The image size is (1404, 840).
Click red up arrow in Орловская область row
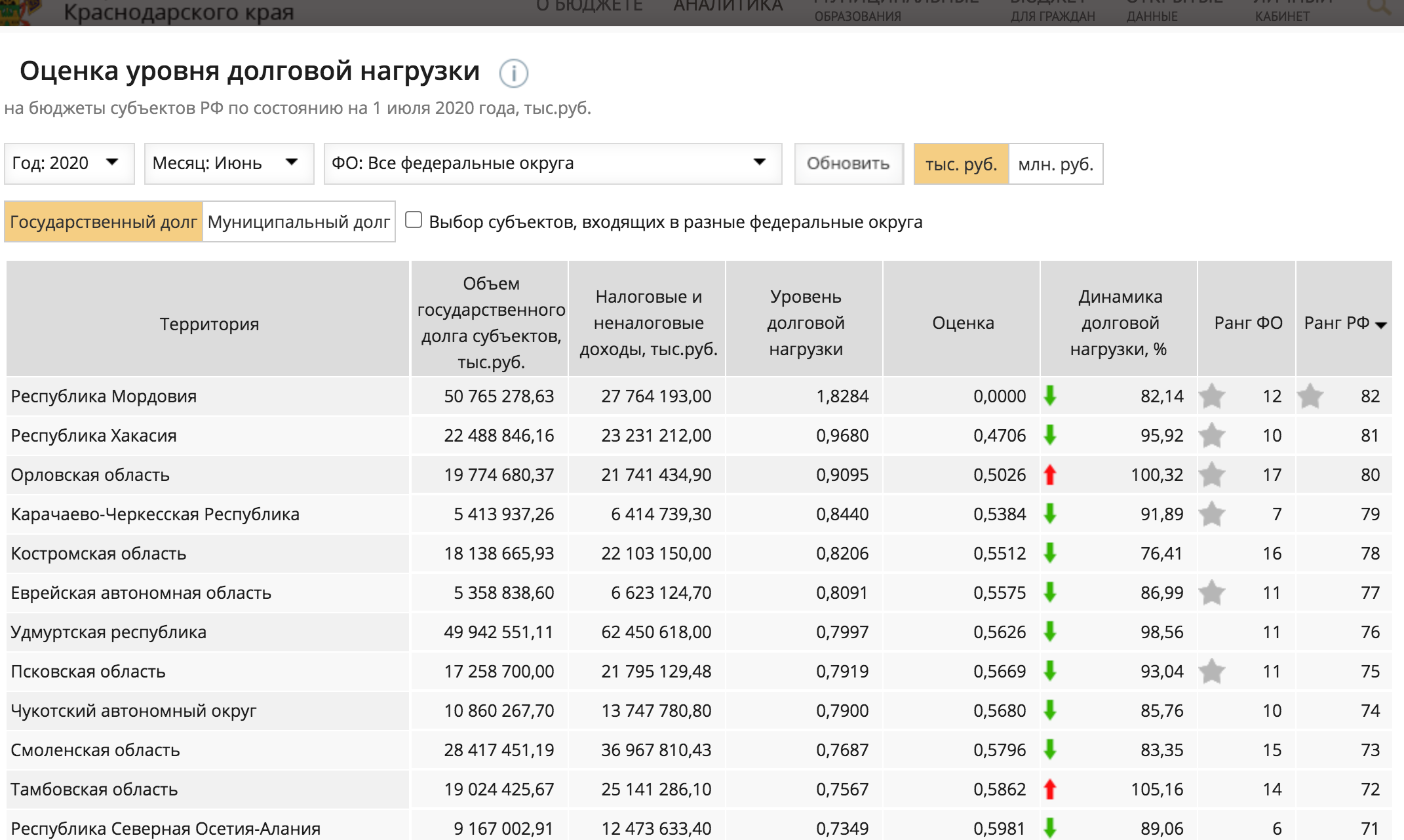coord(1050,474)
